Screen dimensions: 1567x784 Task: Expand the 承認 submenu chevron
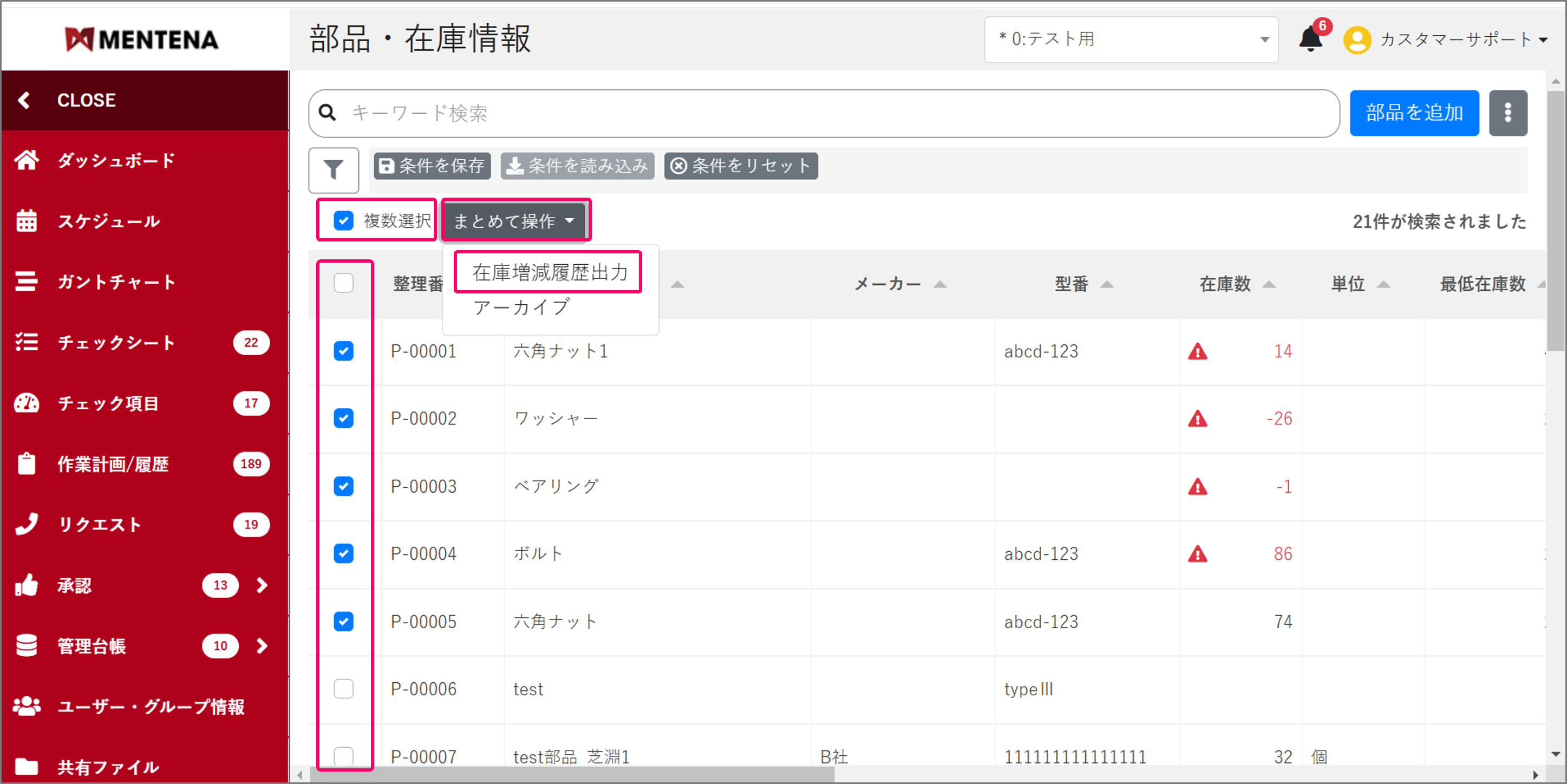(262, 585)
